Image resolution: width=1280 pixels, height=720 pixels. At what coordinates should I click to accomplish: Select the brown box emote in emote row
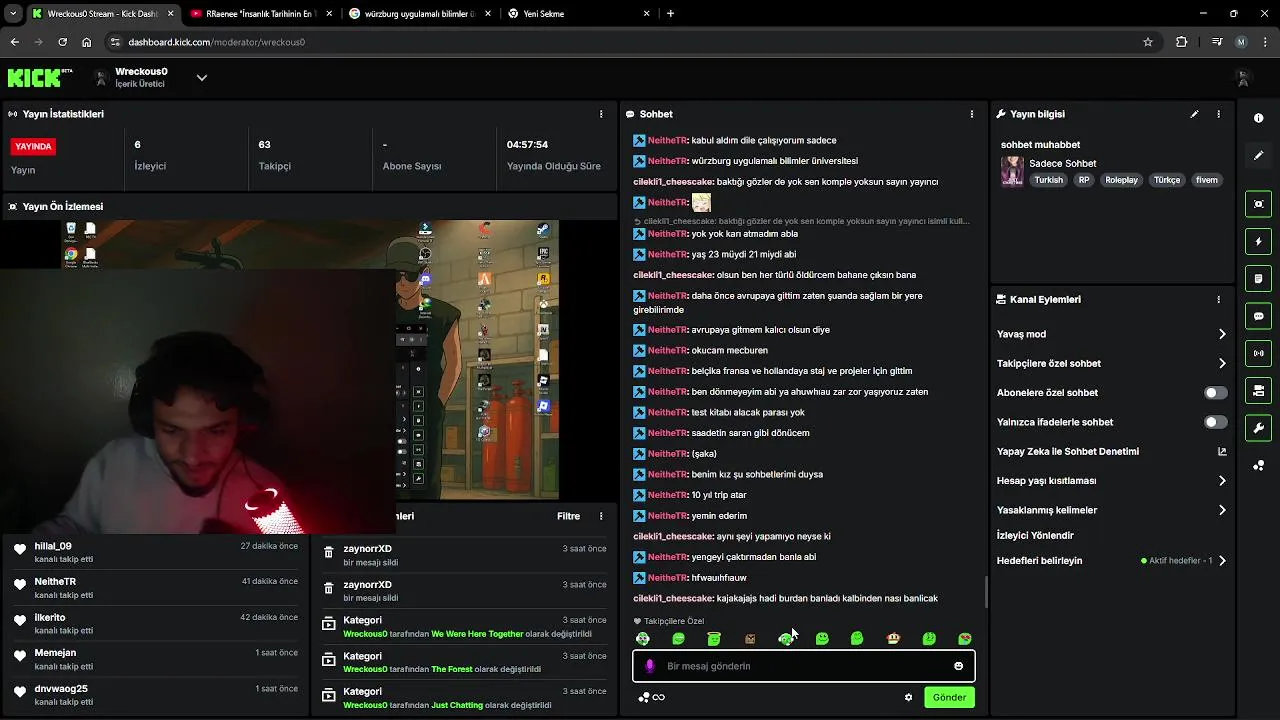click(x=750, y=639)
